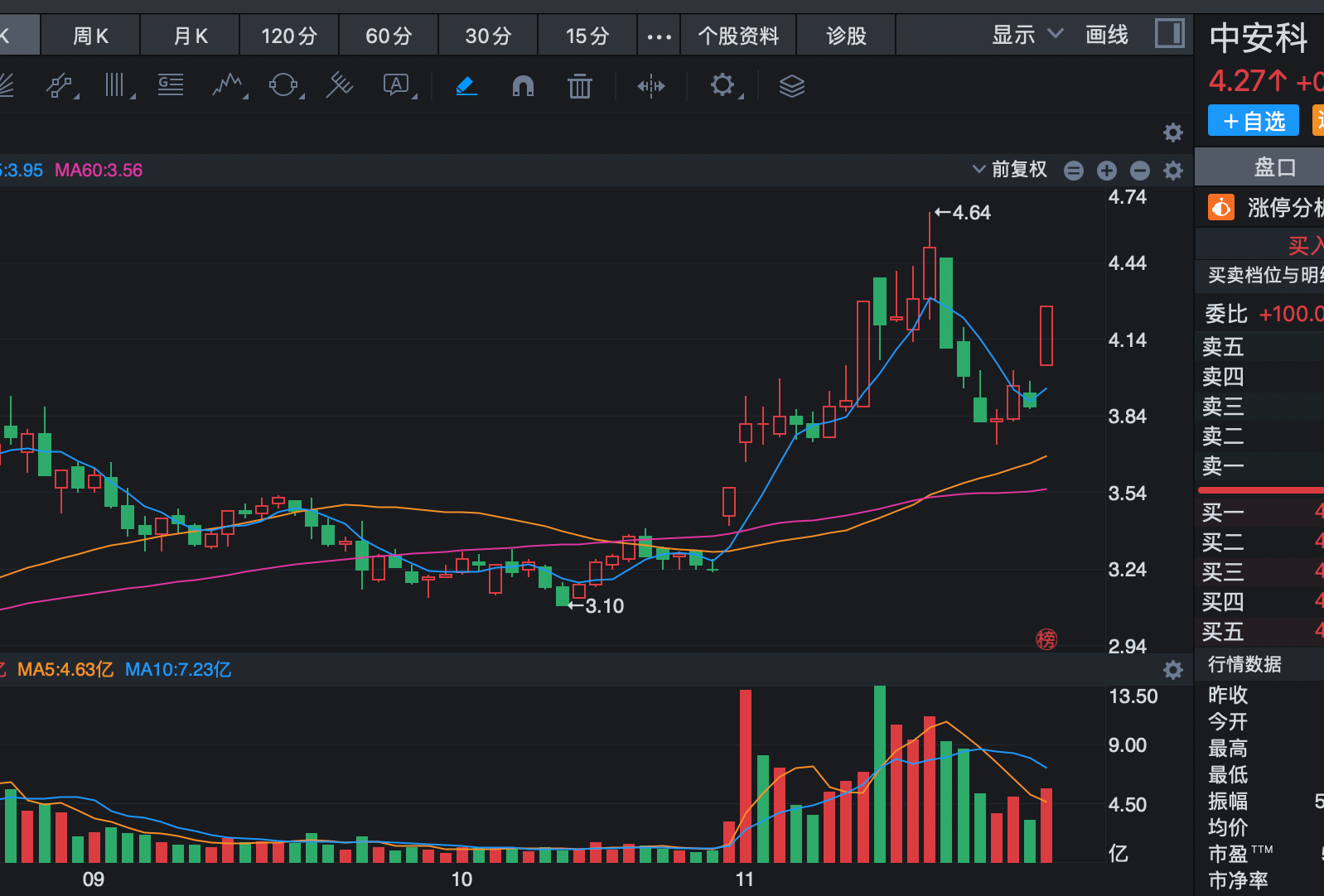Click the 3.10 low price marker
The image size is (1324, 896).
tap(597, 606)
